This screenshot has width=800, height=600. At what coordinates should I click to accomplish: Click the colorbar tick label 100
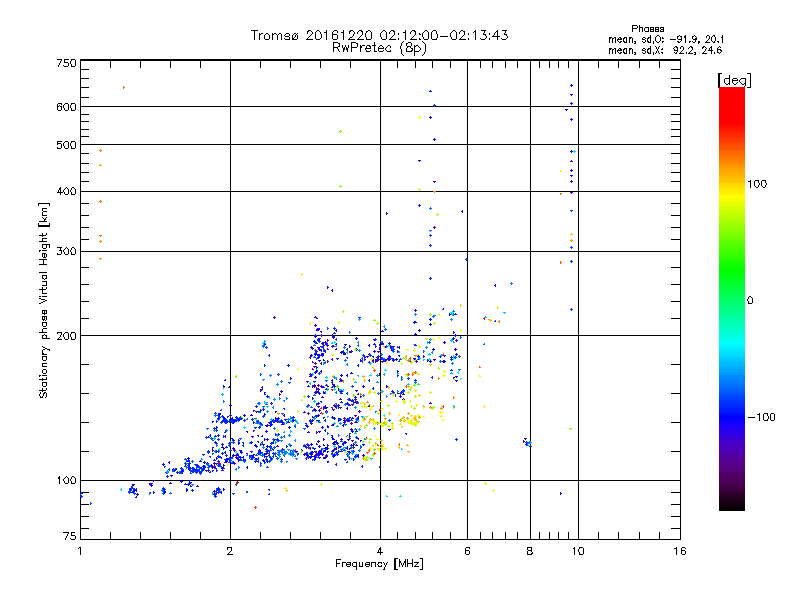pos(757,184)
